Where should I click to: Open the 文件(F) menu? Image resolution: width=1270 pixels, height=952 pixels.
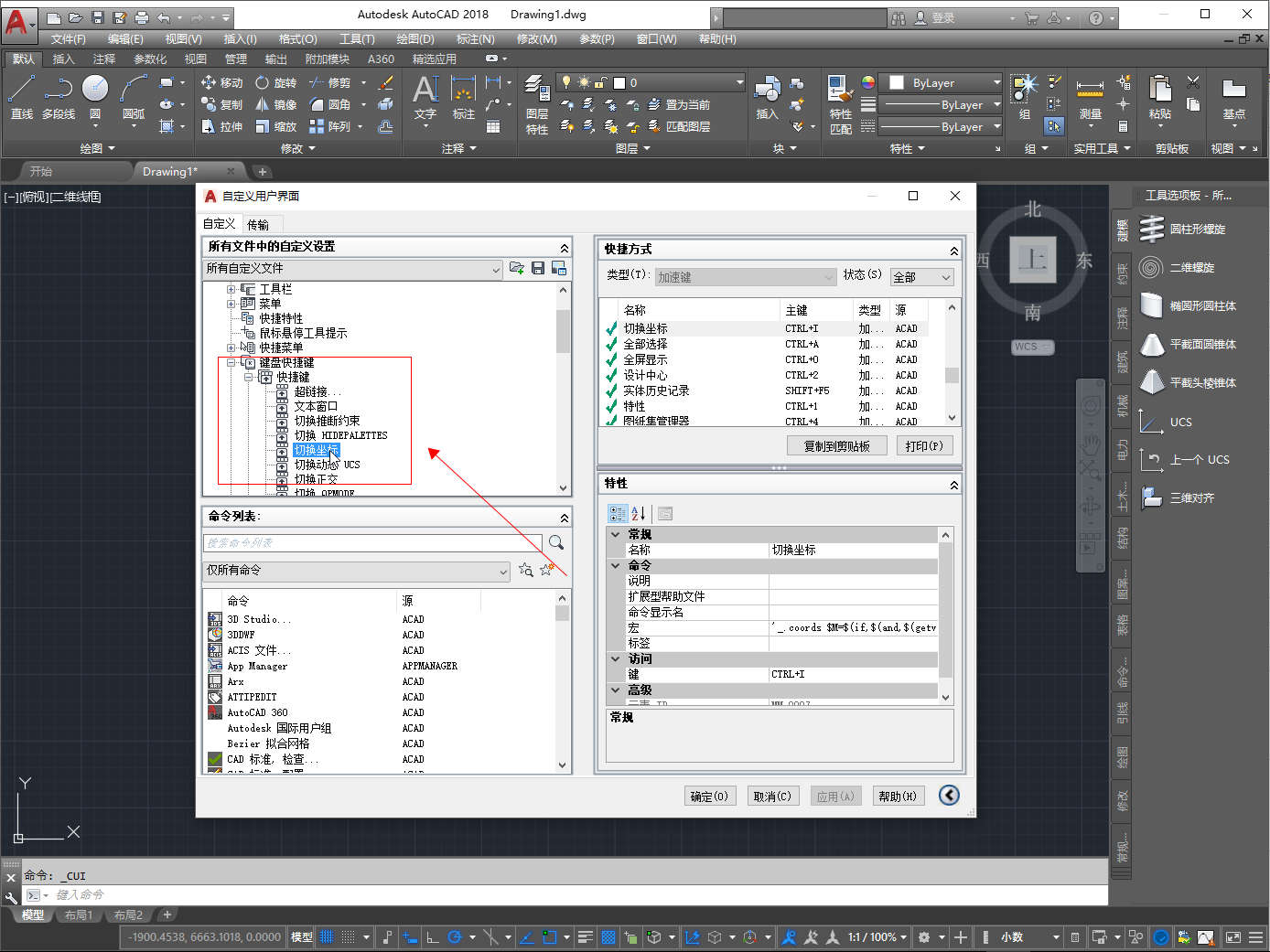click(68, 38)
